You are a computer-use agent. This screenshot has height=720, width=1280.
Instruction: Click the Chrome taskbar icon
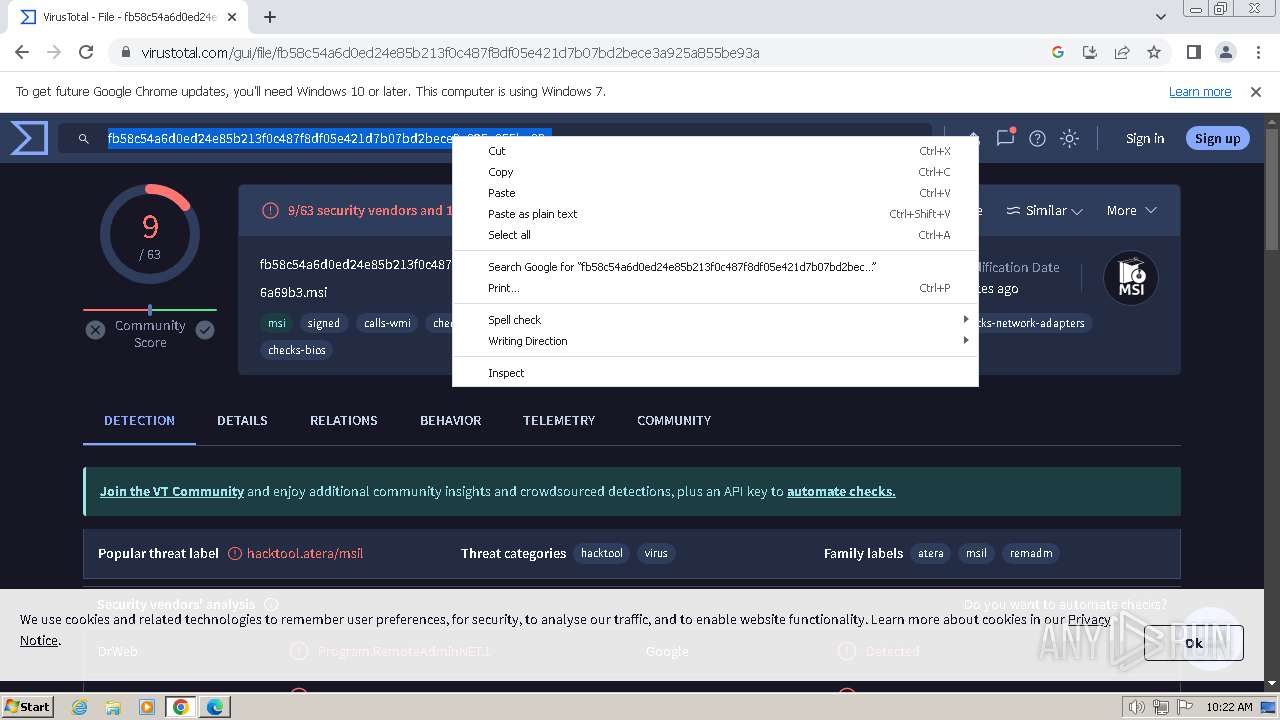(181, 707)
